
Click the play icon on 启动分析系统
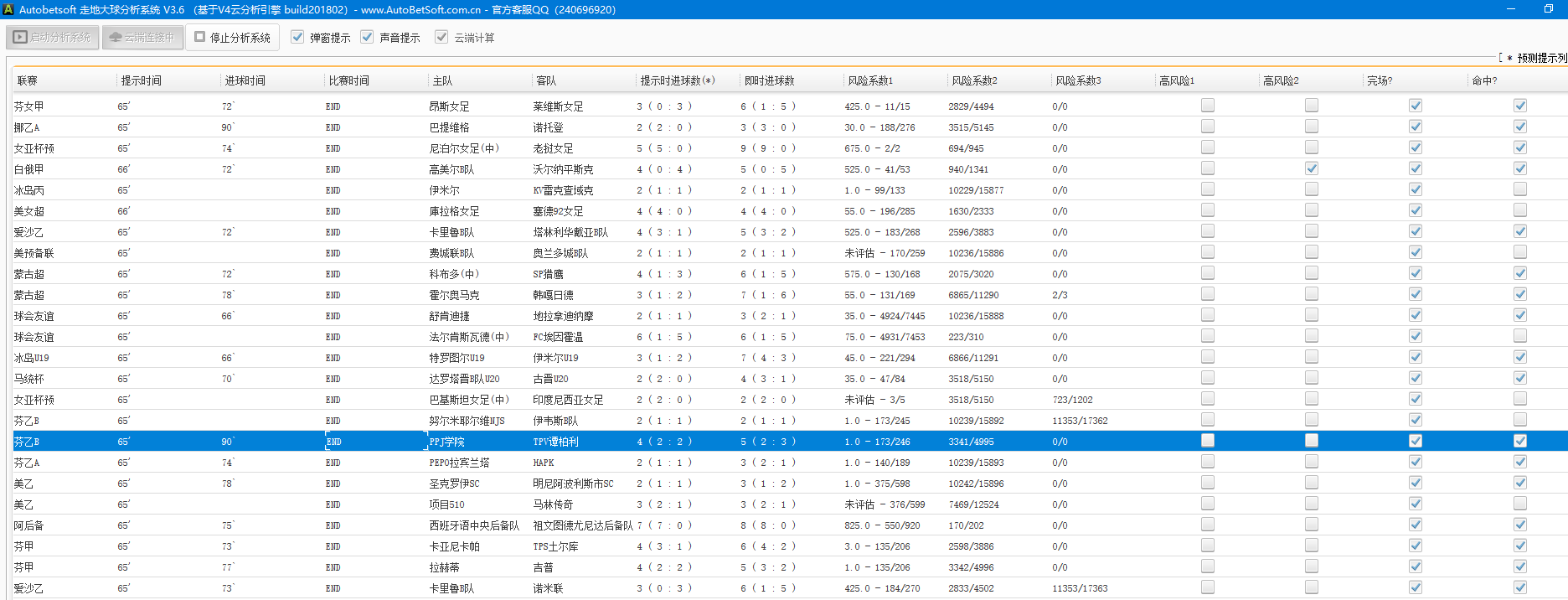[20, 38]
